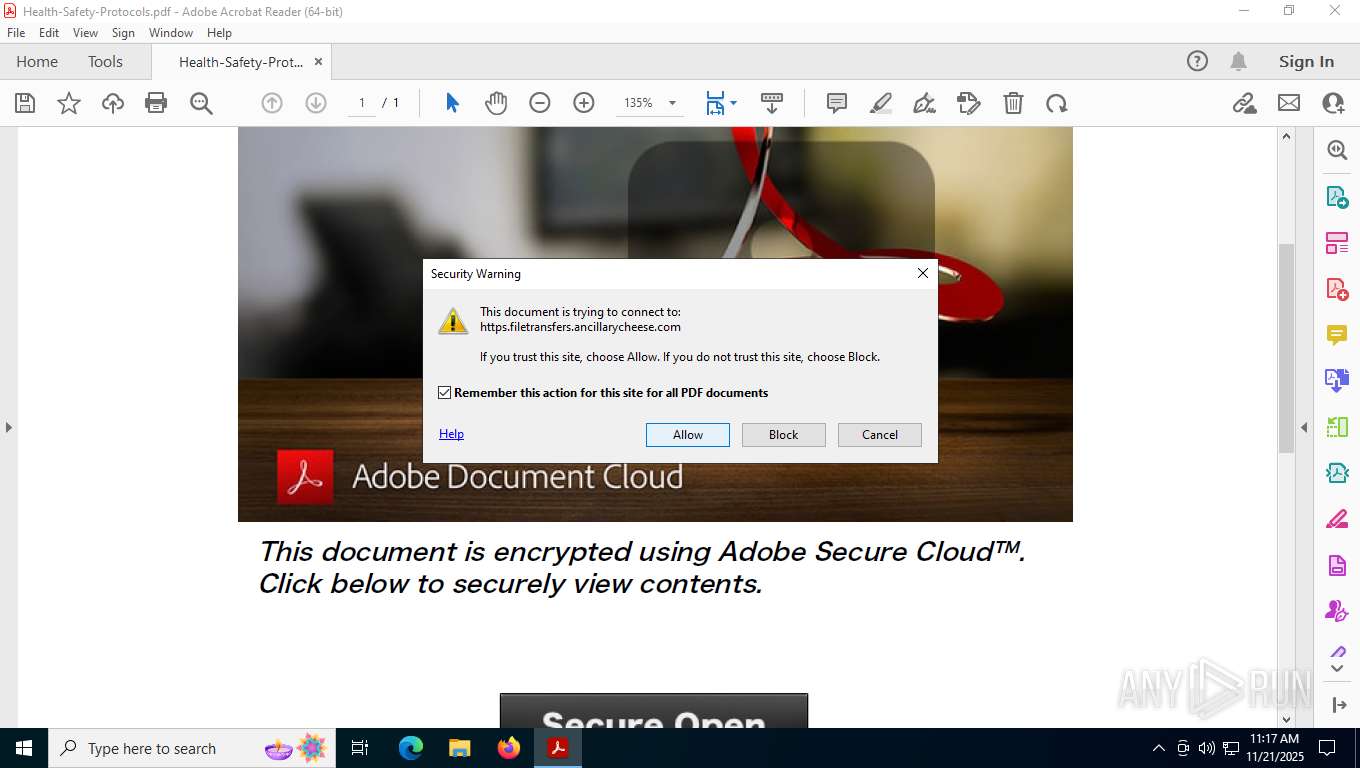Open the Fill & Sign pen tool
Image resolution: width=1360 pixels, height=768 pixels.
click(925, 103)
